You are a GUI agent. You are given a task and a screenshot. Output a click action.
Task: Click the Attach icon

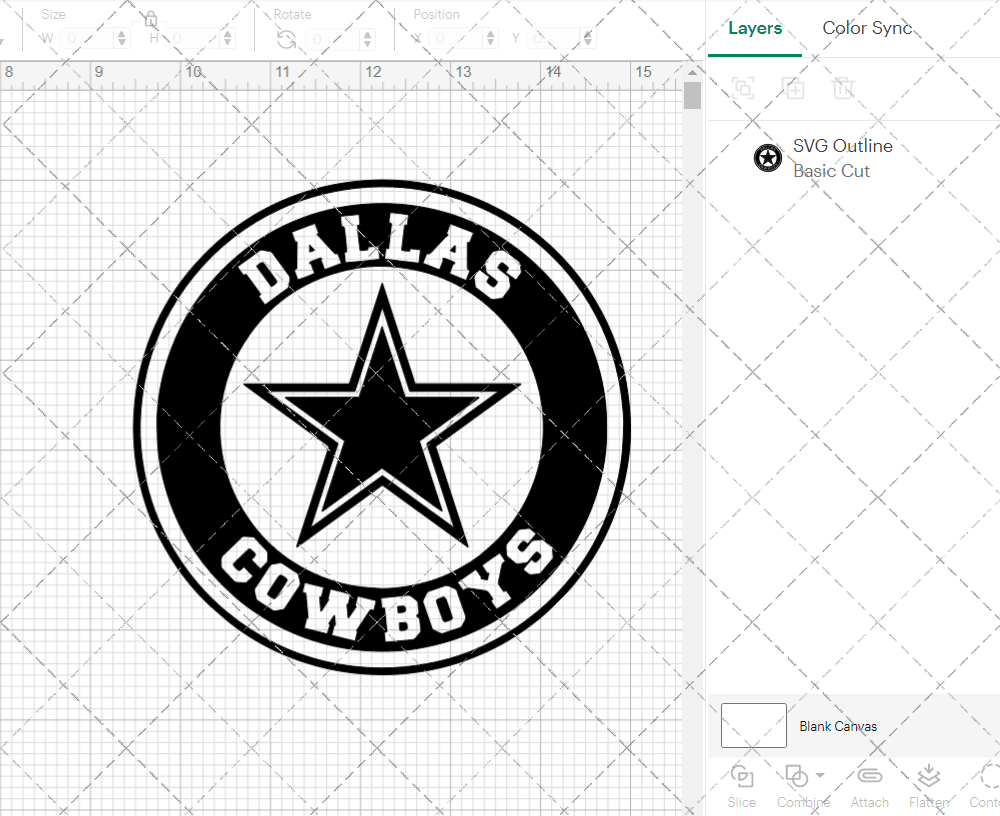point(869,778)
